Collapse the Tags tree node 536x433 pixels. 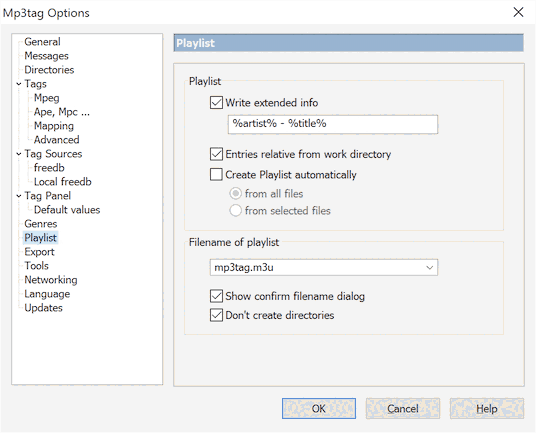click(x=19, y=84)
